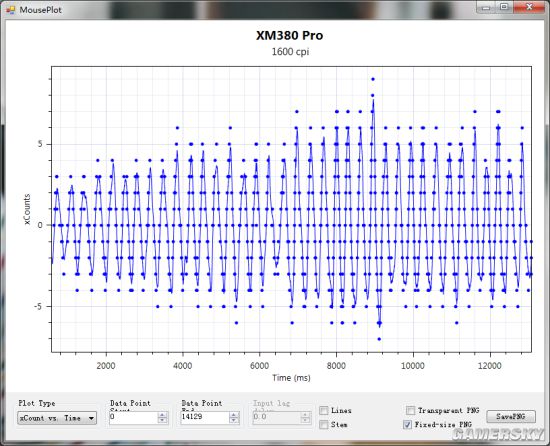Click the SavePNG button
550x446 pixels.
(511, 417)
